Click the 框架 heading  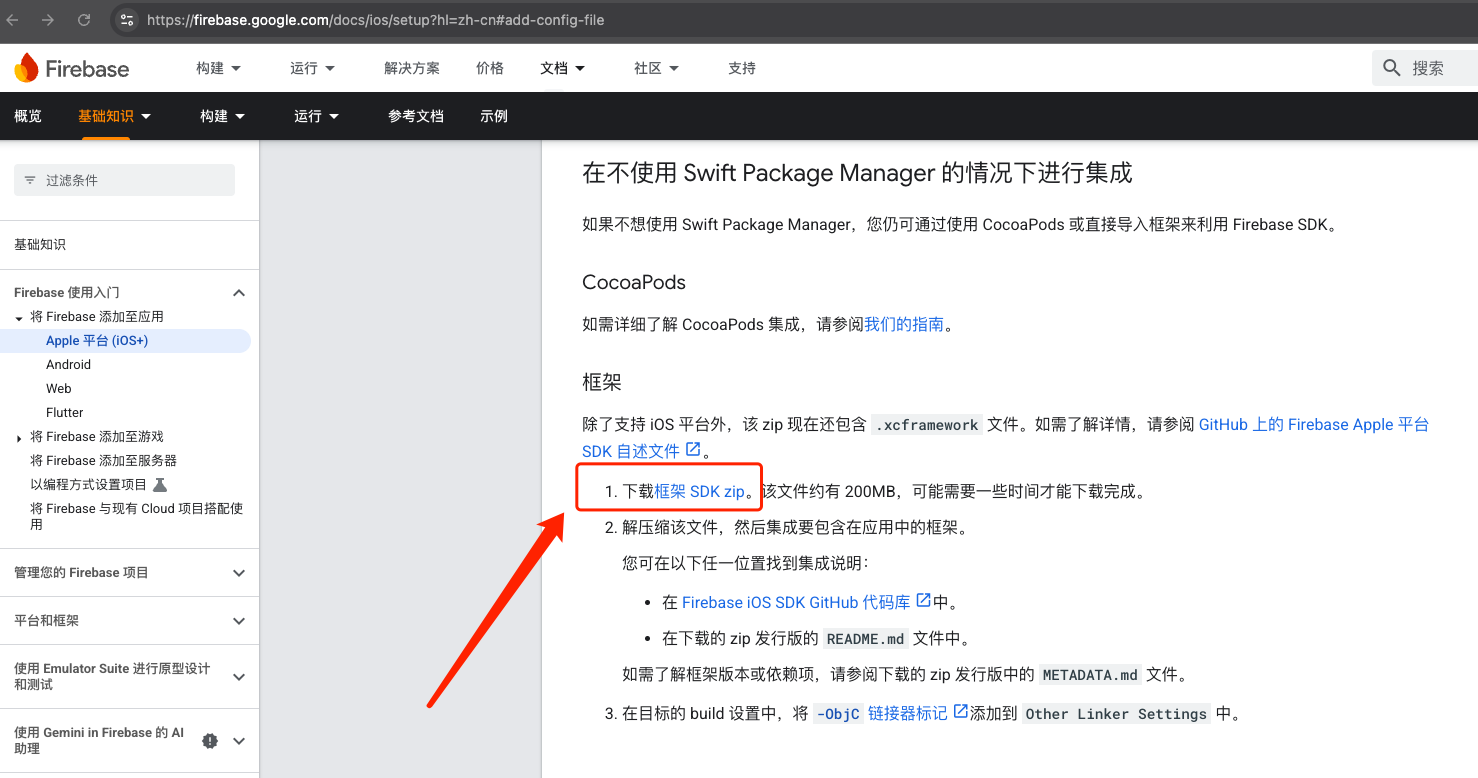602,382
